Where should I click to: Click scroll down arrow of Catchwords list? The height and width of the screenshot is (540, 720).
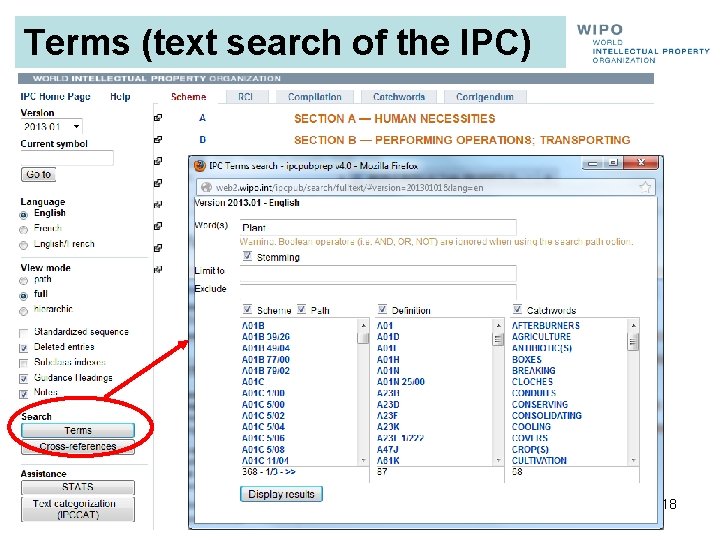634,460
